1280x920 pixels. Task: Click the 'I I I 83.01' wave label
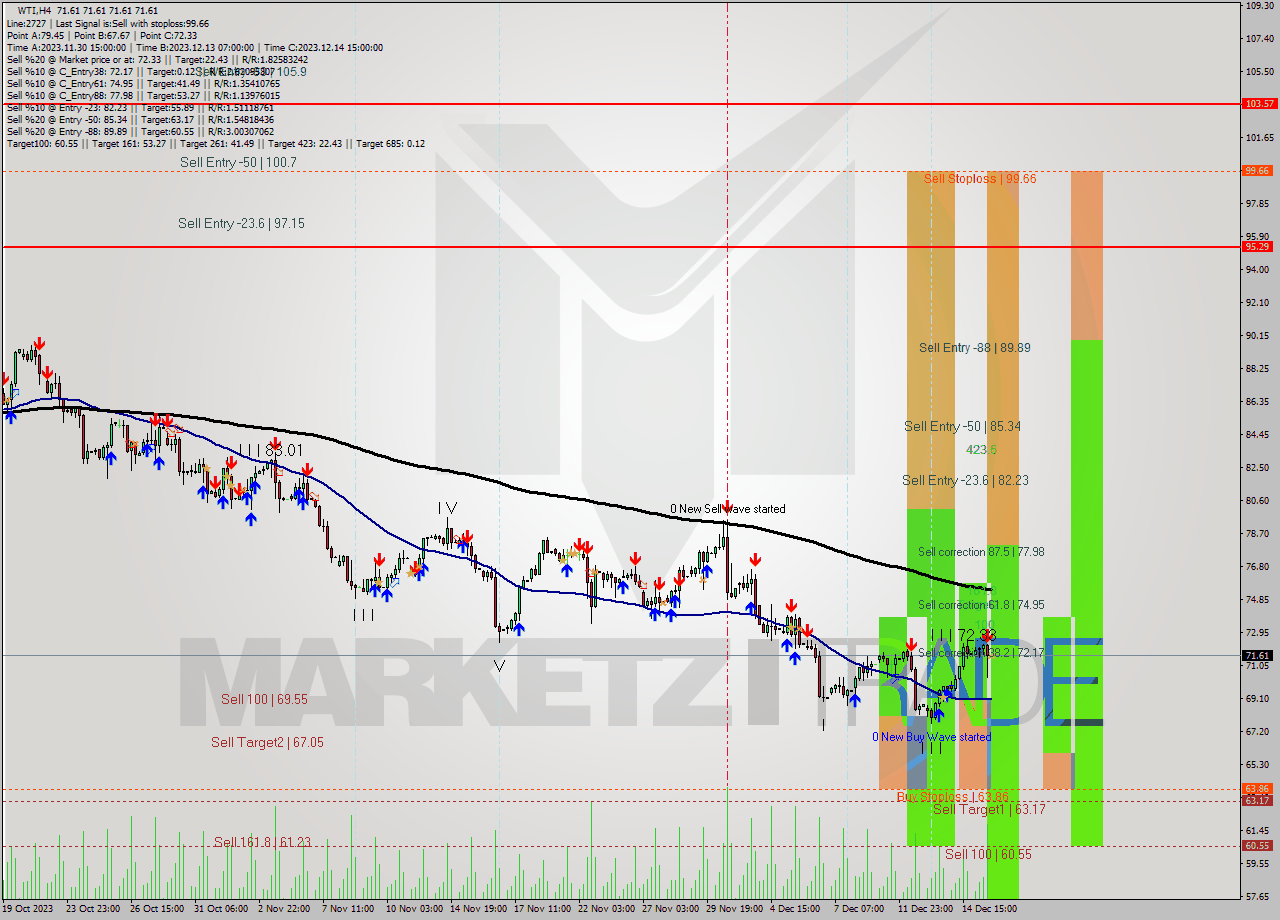coord(270,450)
